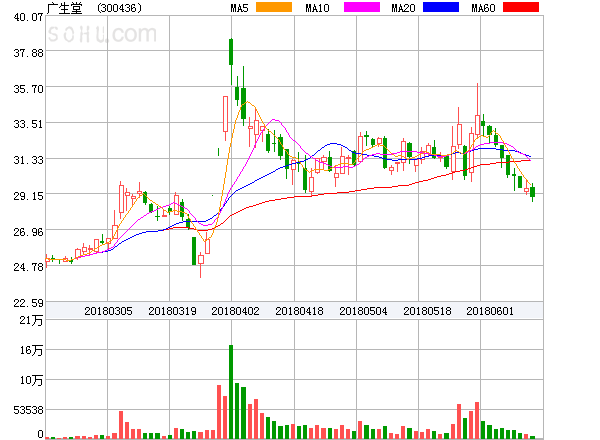The width and height of the screenshot is (600, 440).
Task: Click the 22.59 price axis label
Action: pos(28,303)
